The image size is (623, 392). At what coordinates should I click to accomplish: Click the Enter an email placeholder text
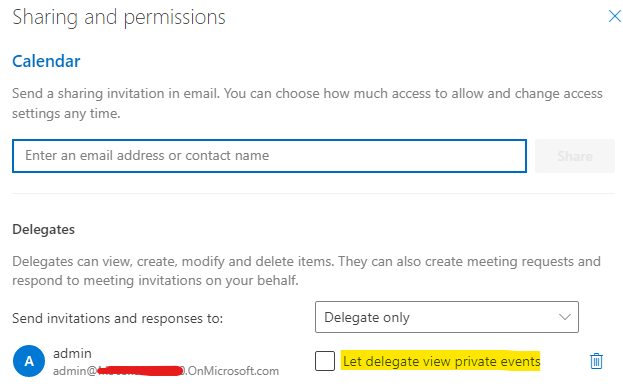[147, 155]
